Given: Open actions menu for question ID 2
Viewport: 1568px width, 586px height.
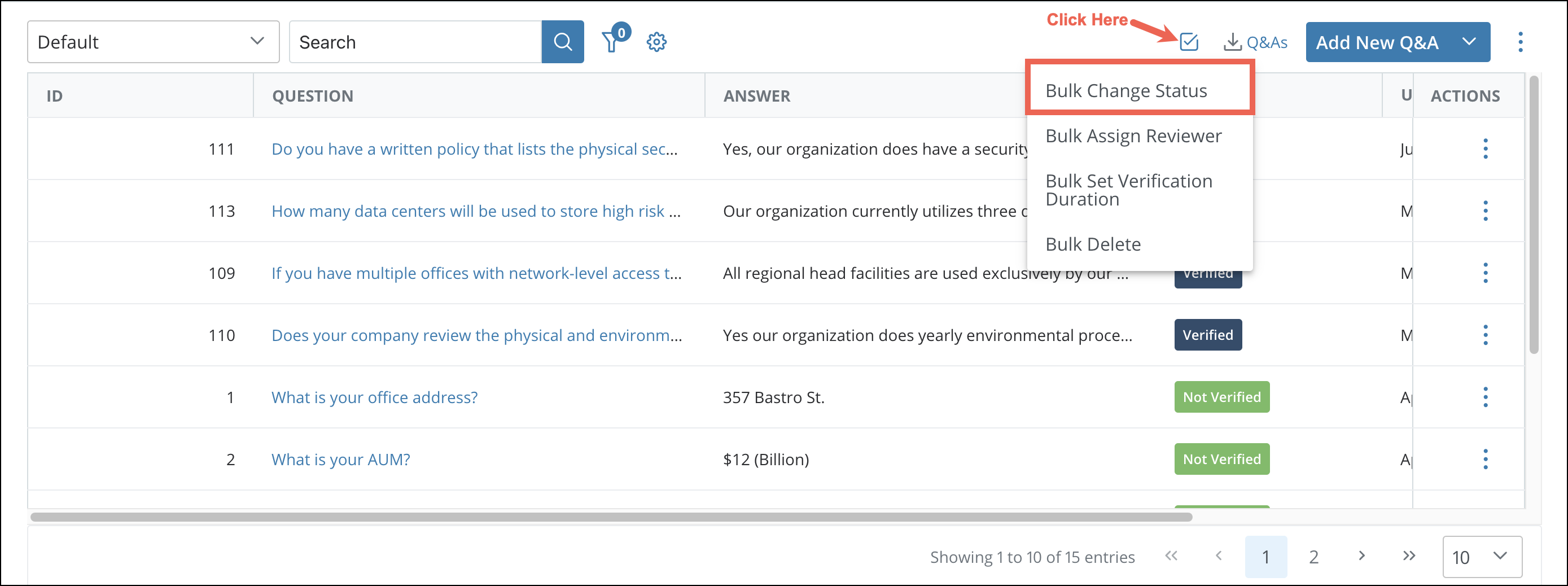Looking at the screenshot, I should click(1485, 460).
